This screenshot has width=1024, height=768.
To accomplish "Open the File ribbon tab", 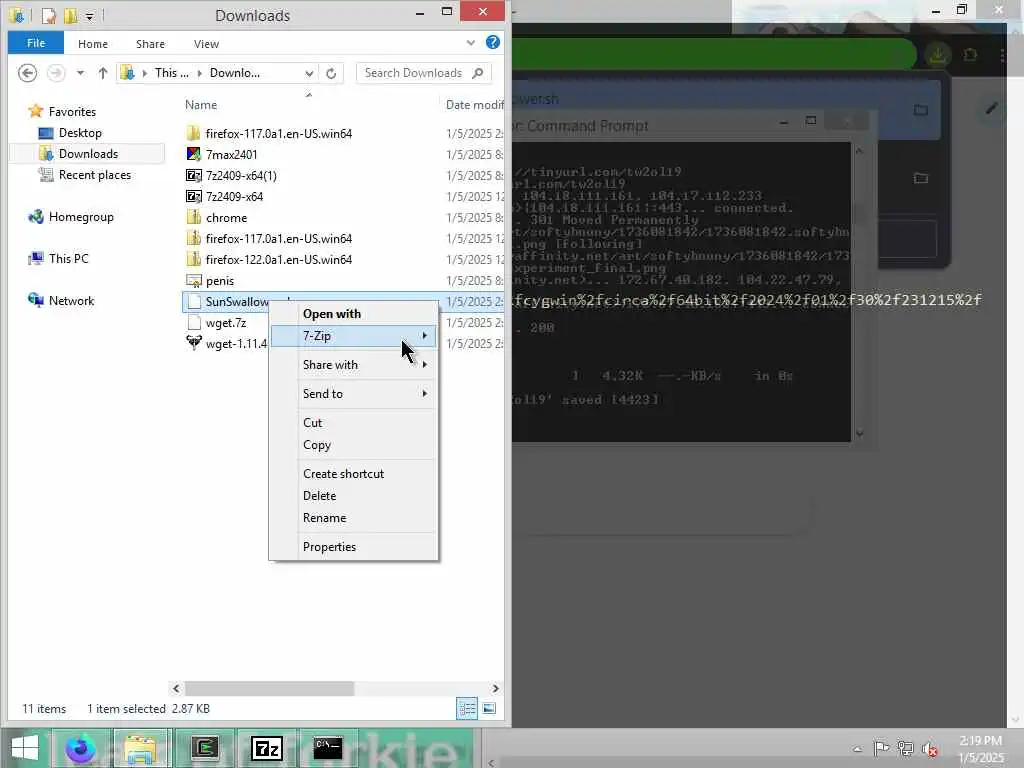I will pos(36,43).
